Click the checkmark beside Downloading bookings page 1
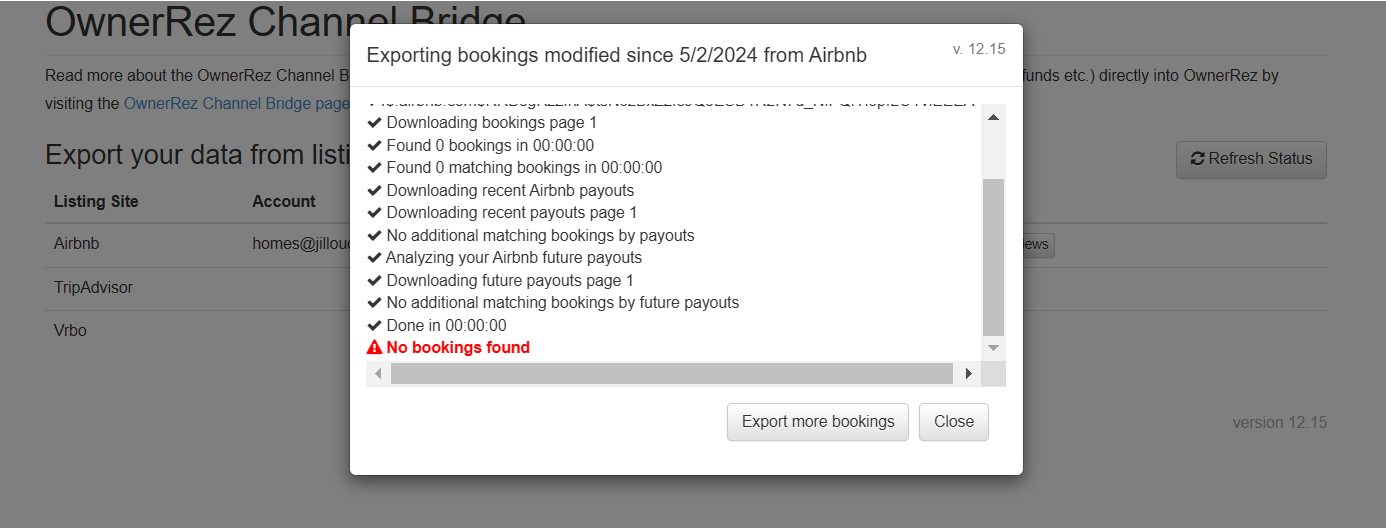The image size is (1386, 528). (x=375, y=123)
